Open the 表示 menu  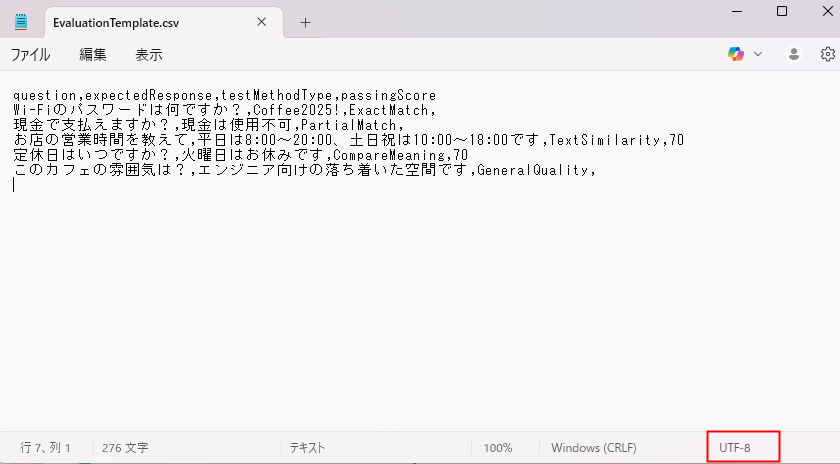click(149, 55)
